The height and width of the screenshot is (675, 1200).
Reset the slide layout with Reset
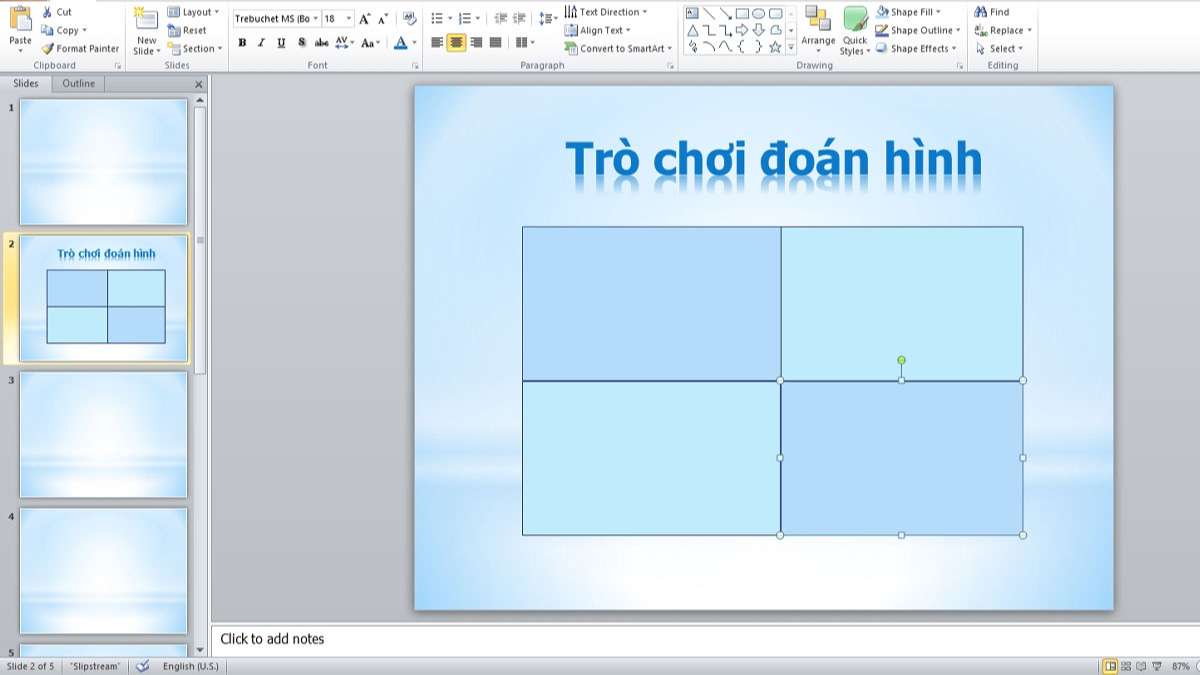click(x=187, y=30)
